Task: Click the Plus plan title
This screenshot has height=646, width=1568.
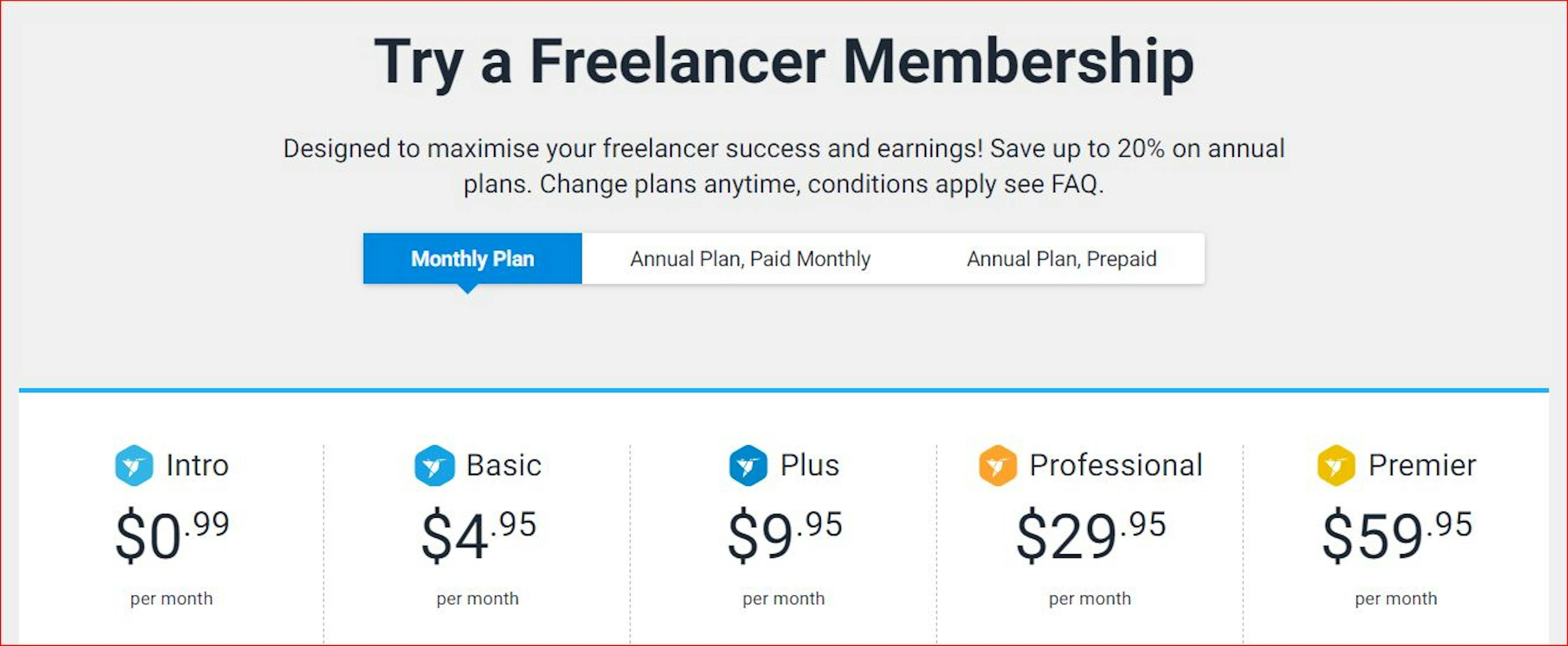Action: (x=810, y=466)
